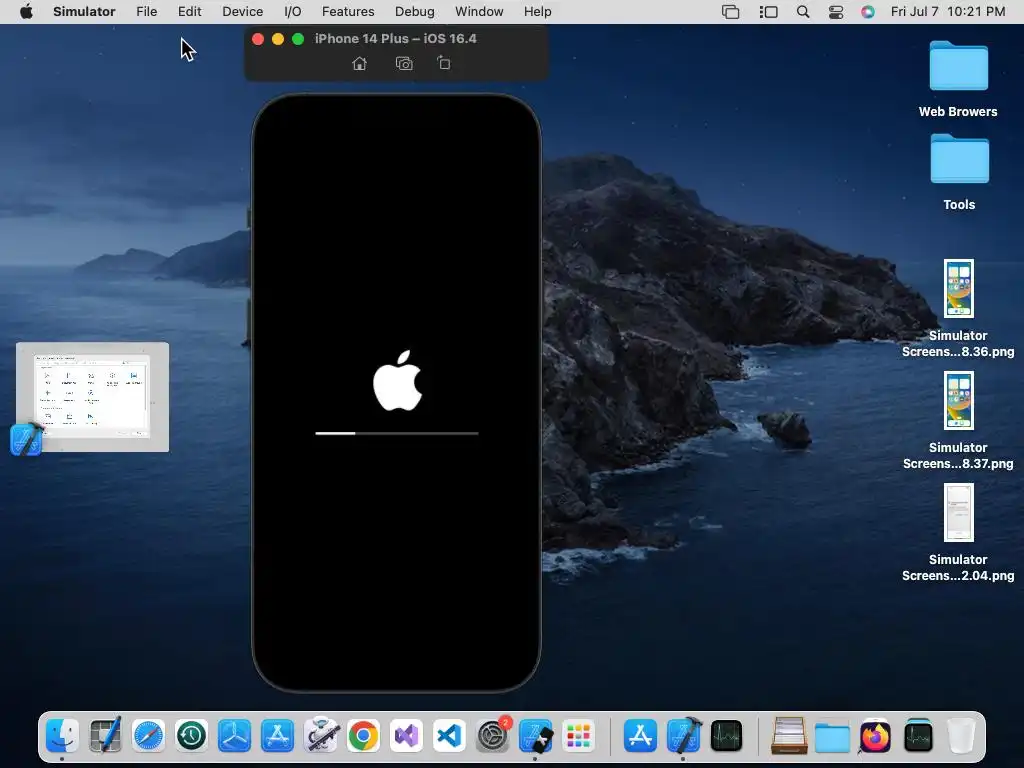
Task: Open the App Store icon beside Xcode hammer
Action: 640,736
